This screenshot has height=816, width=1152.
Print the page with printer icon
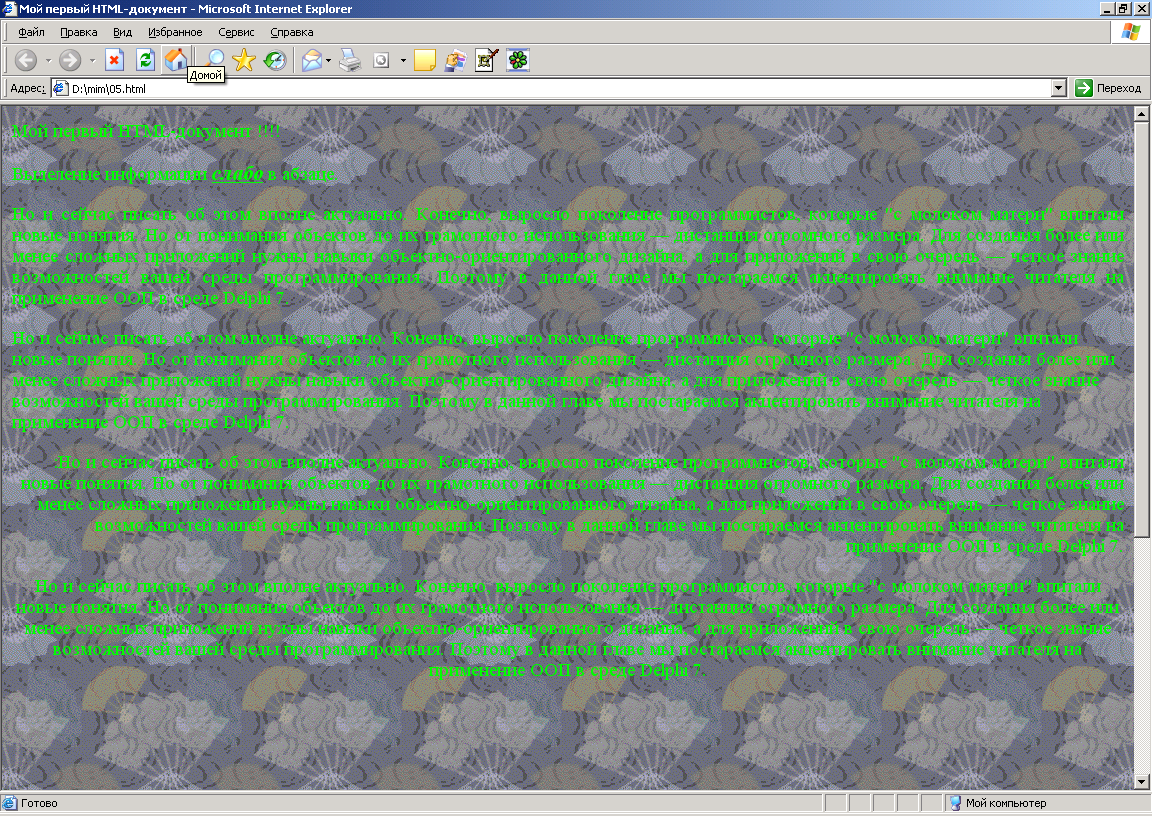point(350,60)
